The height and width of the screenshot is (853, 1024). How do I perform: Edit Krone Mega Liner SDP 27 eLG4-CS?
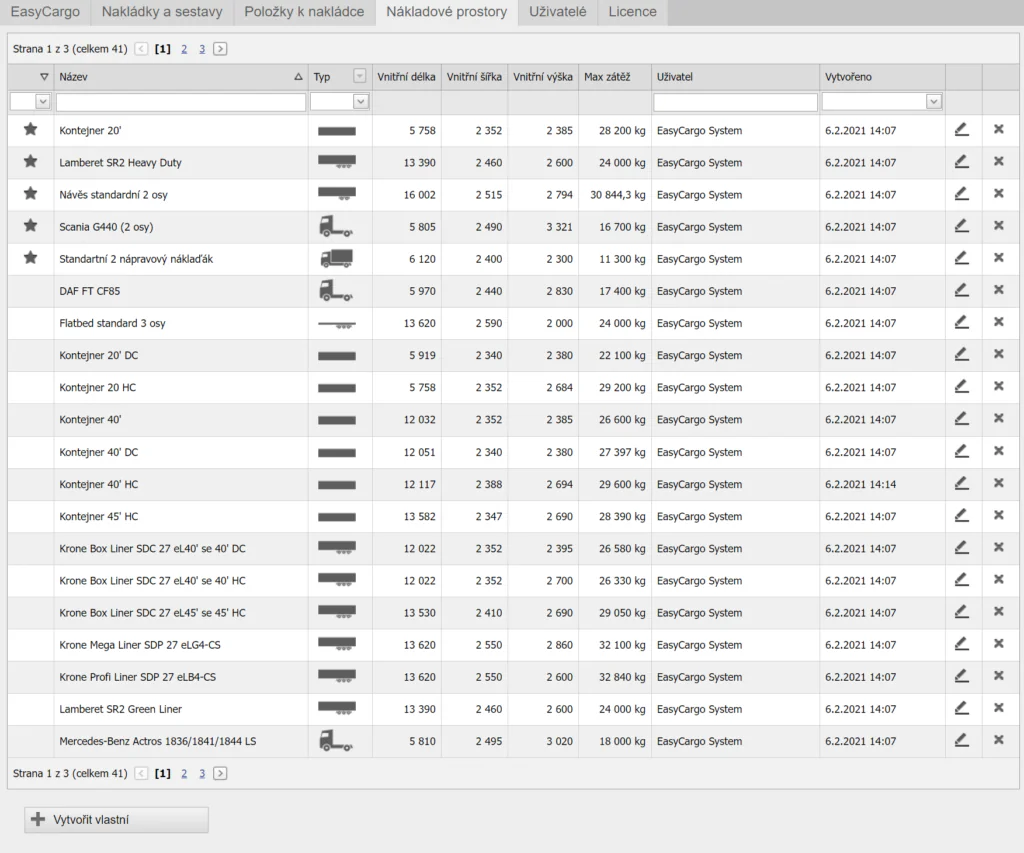pos(961,644)
